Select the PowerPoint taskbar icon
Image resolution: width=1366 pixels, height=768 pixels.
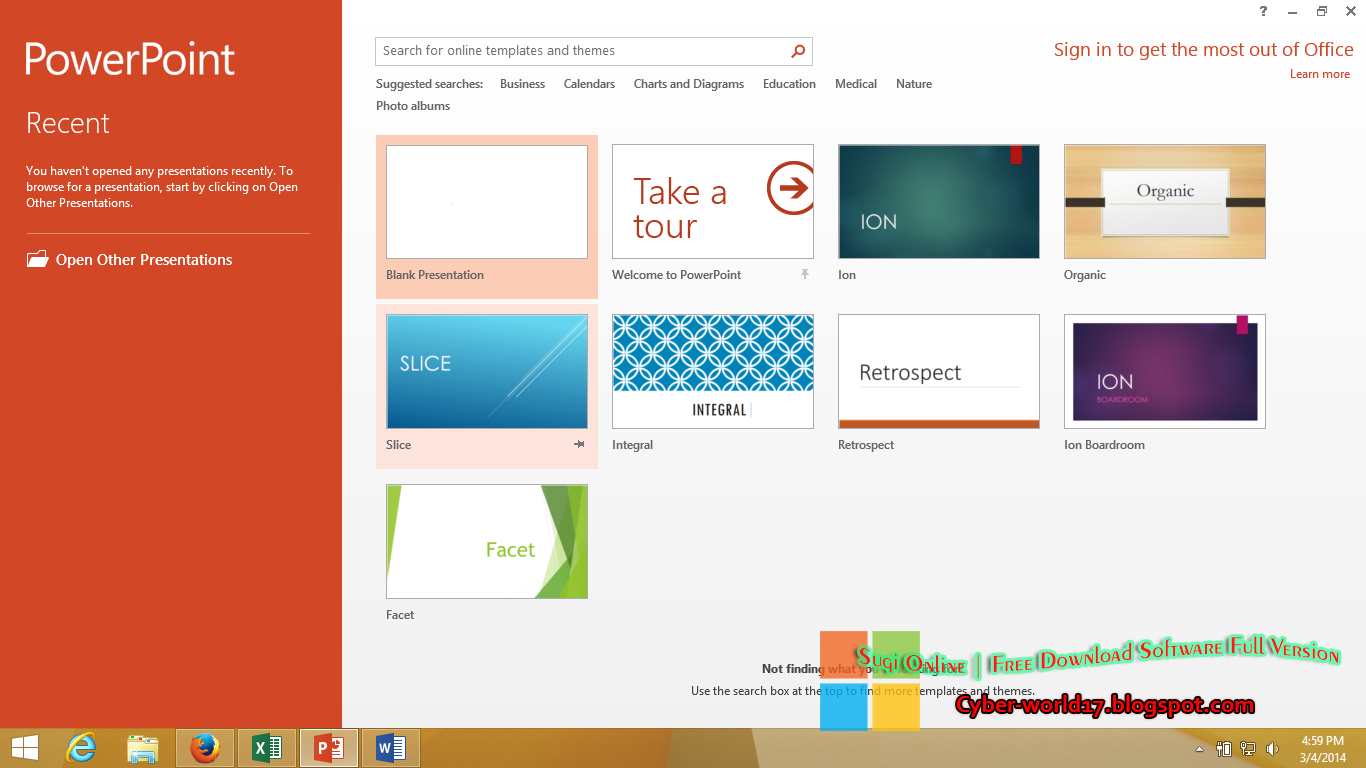tap(329, 748)
